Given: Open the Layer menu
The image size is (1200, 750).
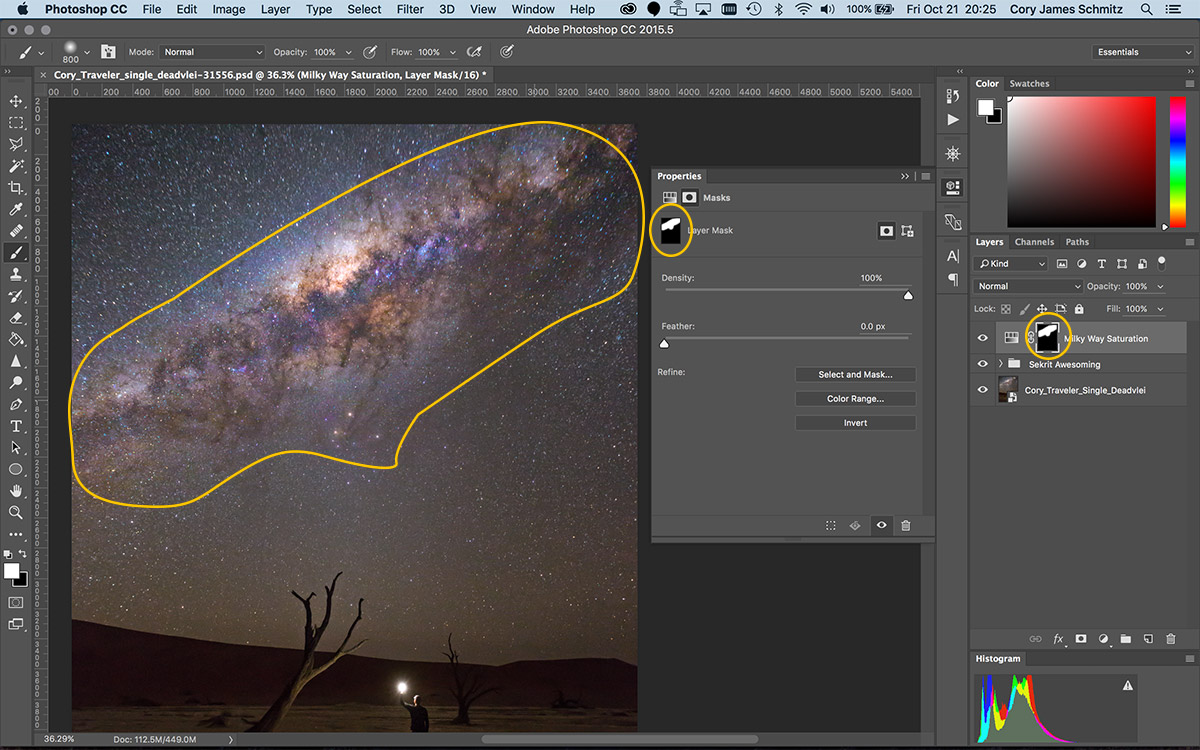Looking at the screenshot, I should coord(275,9).
